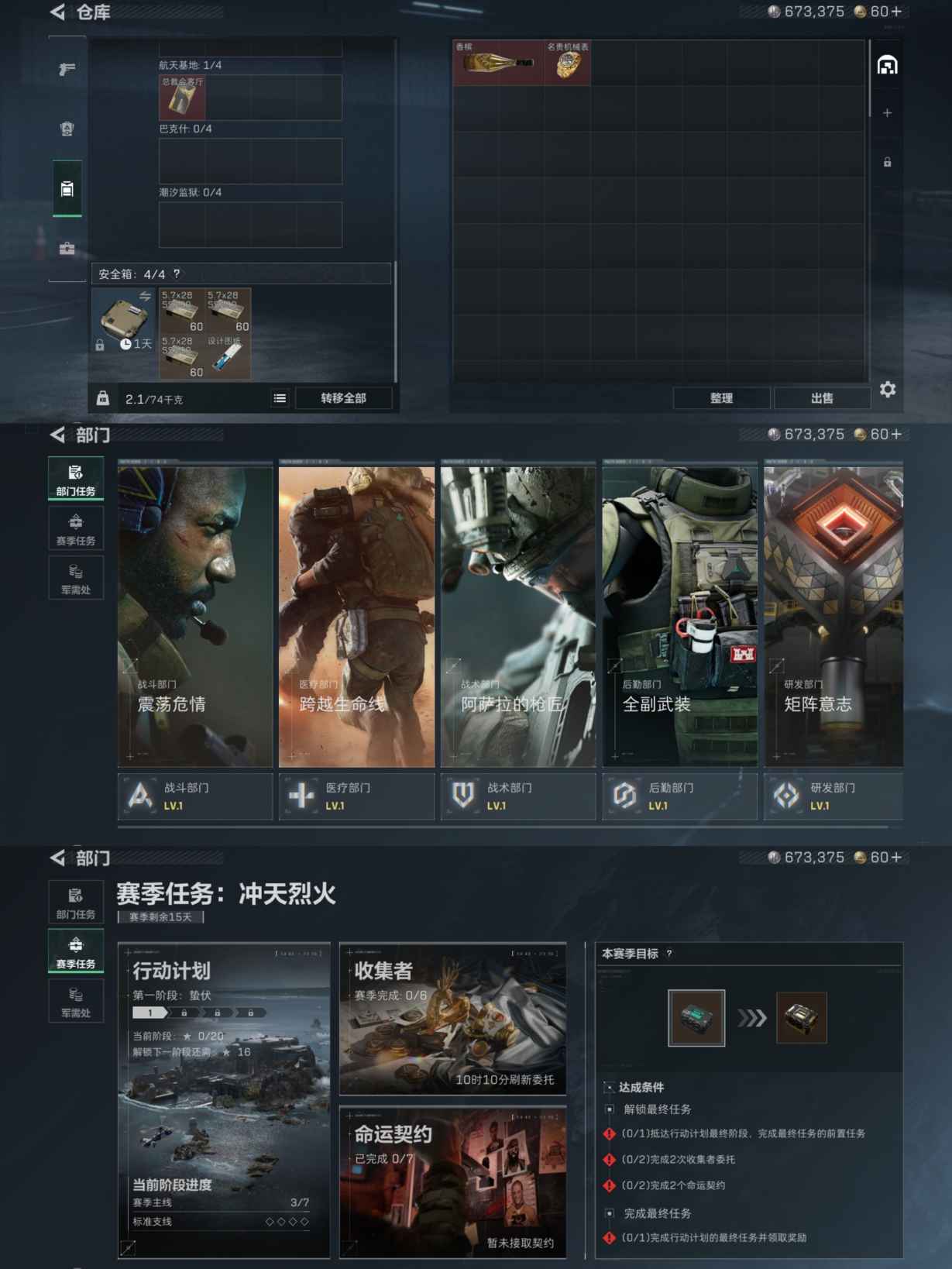Image resolution: width=952 pixels, height=1269 pixels.
Task: Open warehouse settings gear icon
Action: coord(888,390)
